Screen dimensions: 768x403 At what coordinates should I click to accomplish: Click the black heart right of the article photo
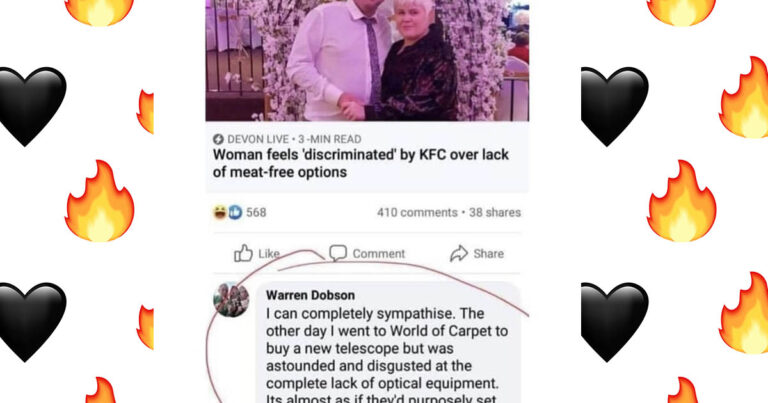click(614, 104)
